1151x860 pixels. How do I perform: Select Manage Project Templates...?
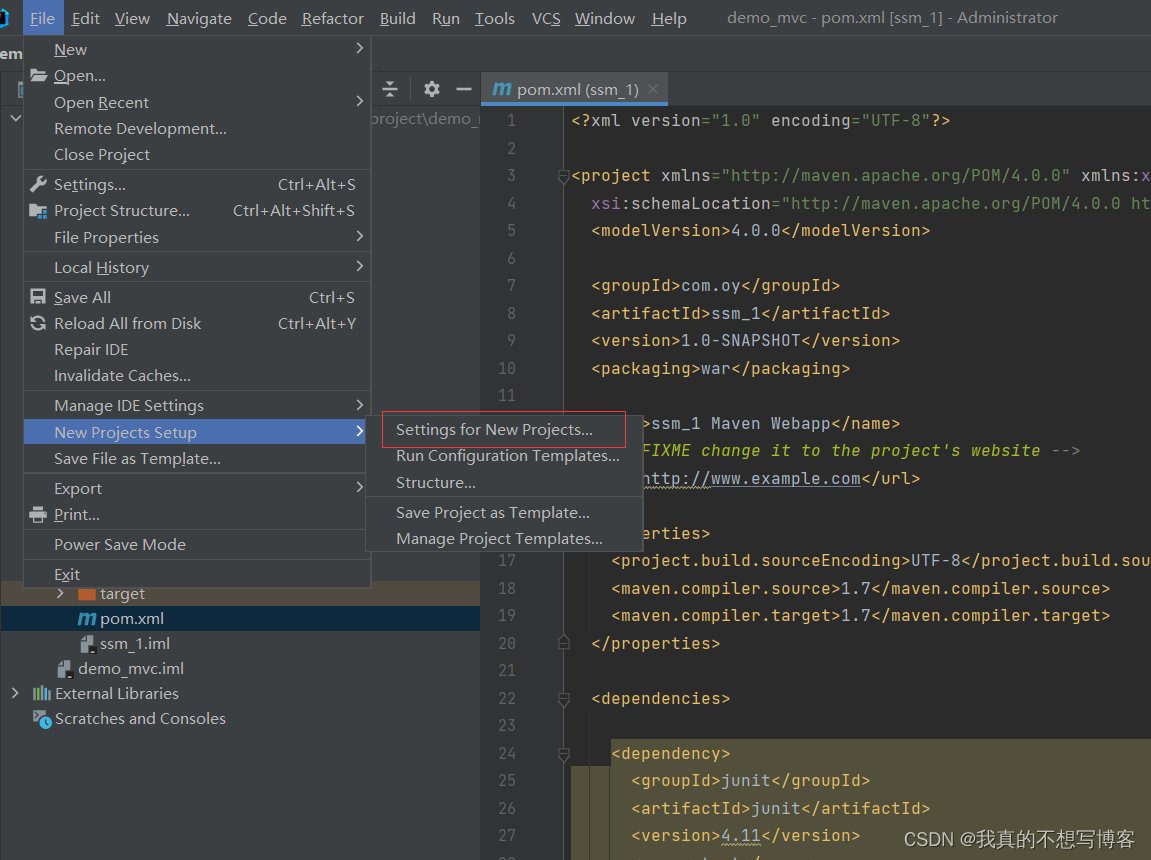[504, 539]
